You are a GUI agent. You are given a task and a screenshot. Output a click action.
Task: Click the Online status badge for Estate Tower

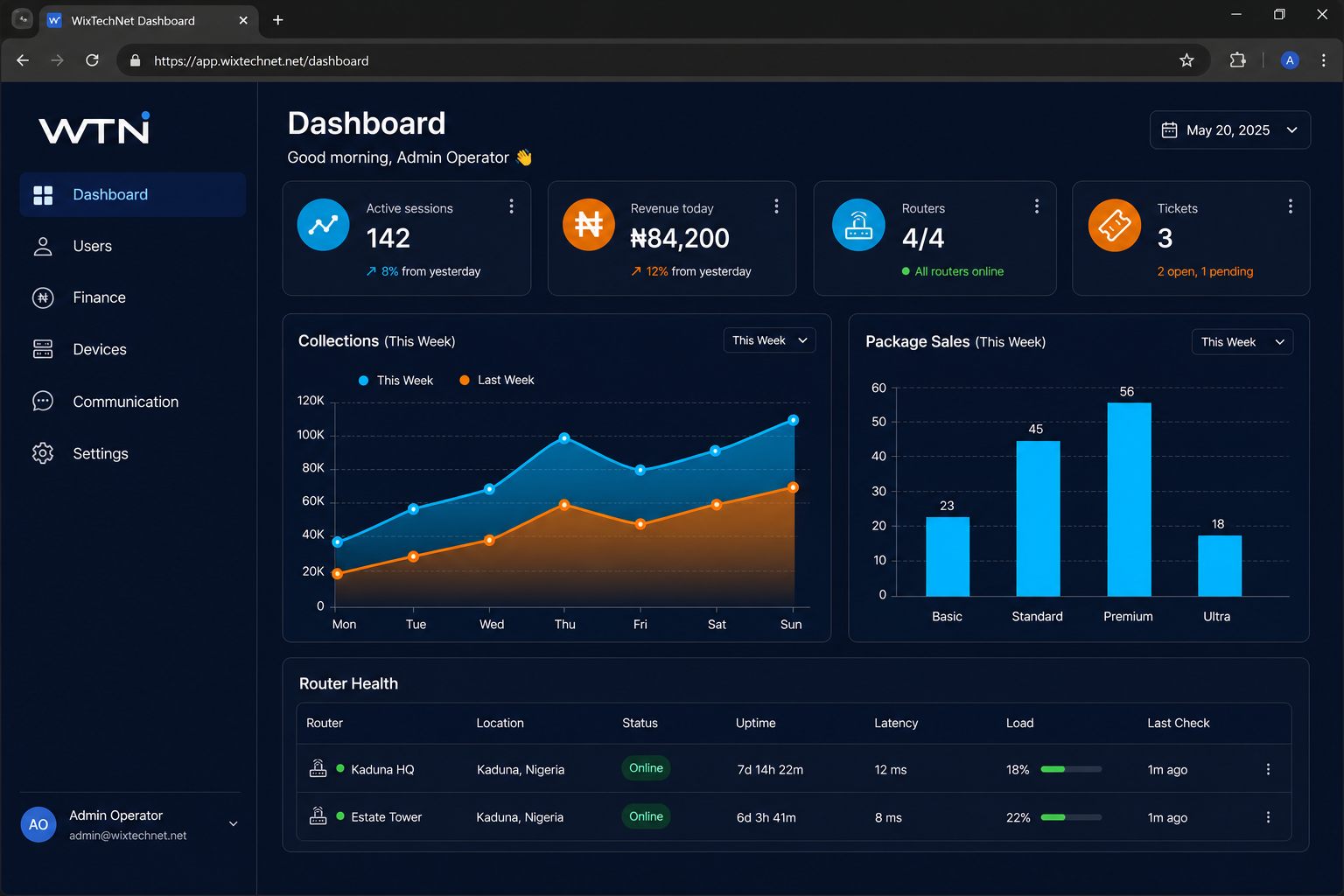646,816
